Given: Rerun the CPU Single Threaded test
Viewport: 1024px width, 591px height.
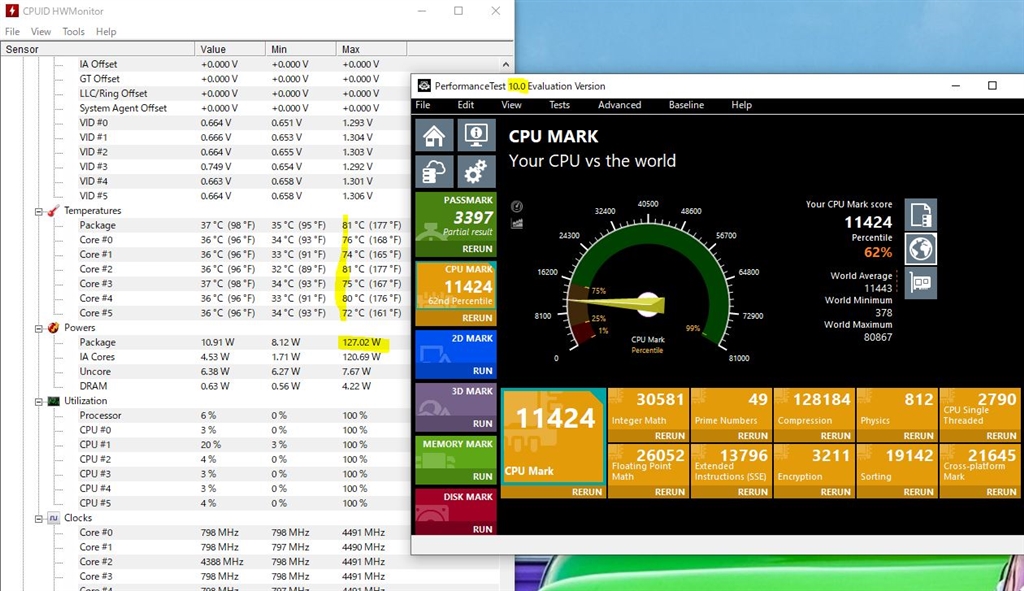Looking at the screenshot, I should point(1001,436).
